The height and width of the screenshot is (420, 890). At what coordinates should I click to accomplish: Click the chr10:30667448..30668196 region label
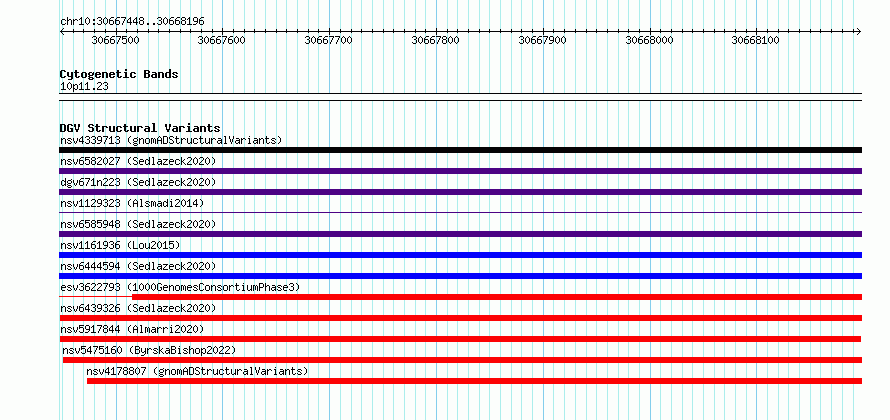point(132,21)
